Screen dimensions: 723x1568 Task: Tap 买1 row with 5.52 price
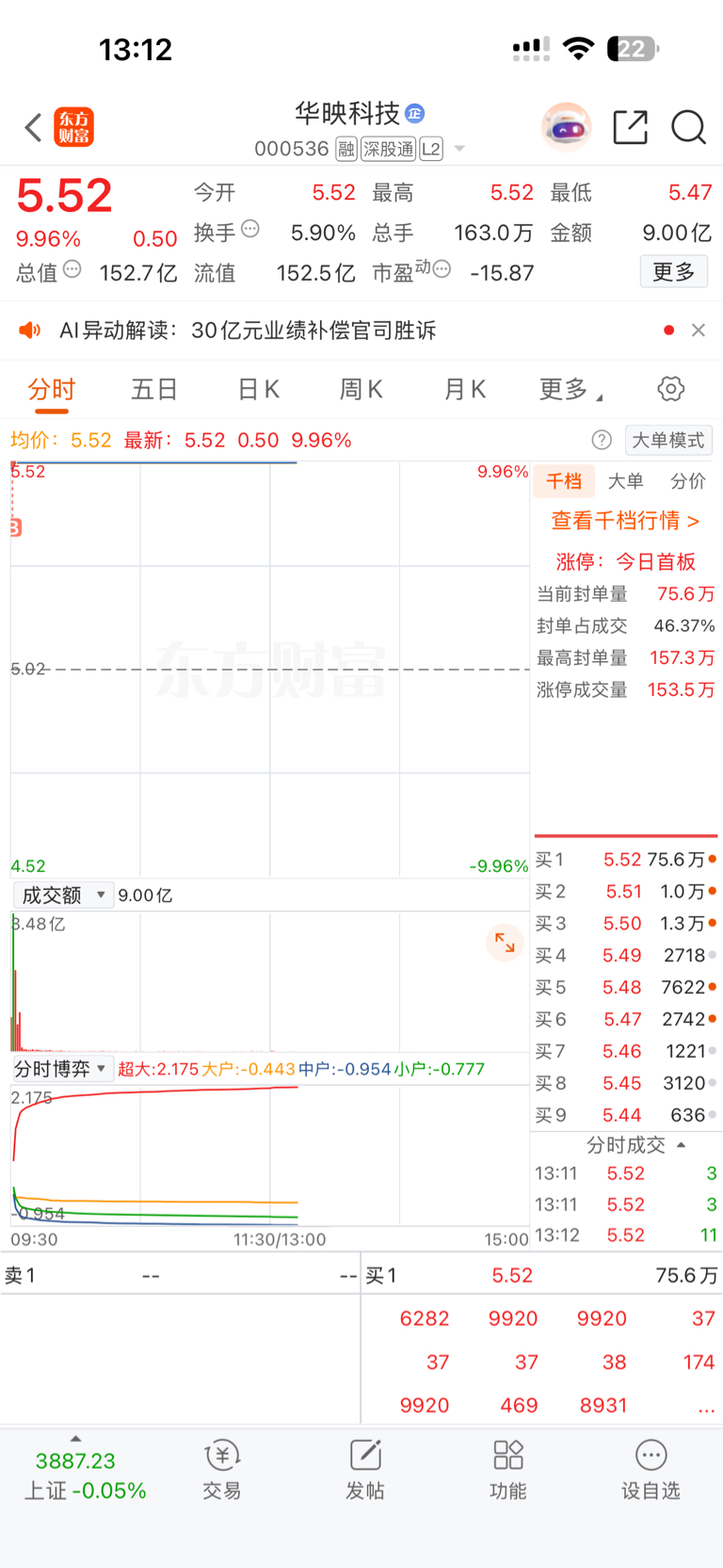coord(626,860)
